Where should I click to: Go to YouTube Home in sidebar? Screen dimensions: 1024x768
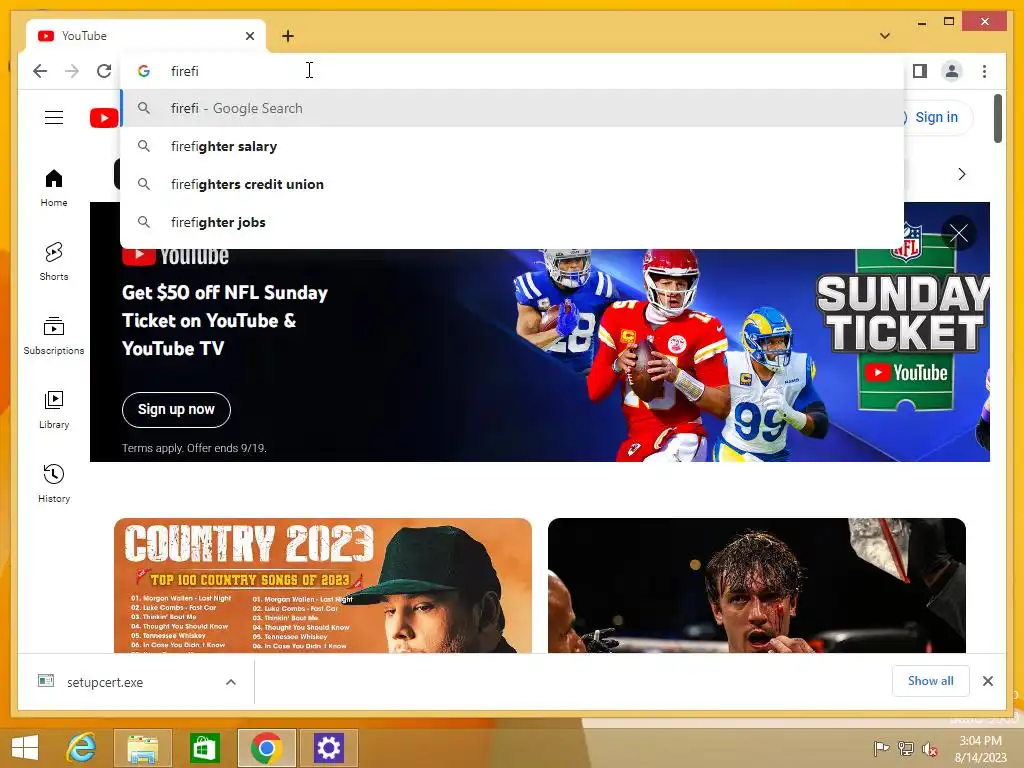(54, 188)
